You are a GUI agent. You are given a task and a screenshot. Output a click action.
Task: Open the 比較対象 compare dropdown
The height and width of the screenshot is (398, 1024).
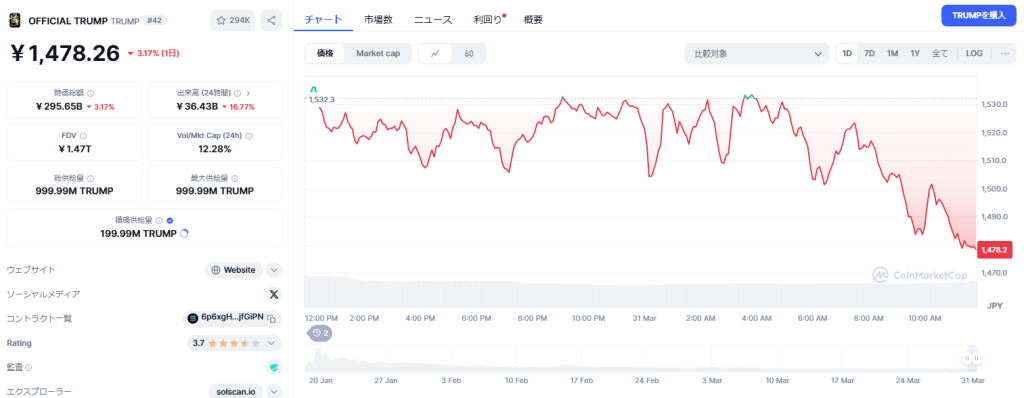(756, 54)
